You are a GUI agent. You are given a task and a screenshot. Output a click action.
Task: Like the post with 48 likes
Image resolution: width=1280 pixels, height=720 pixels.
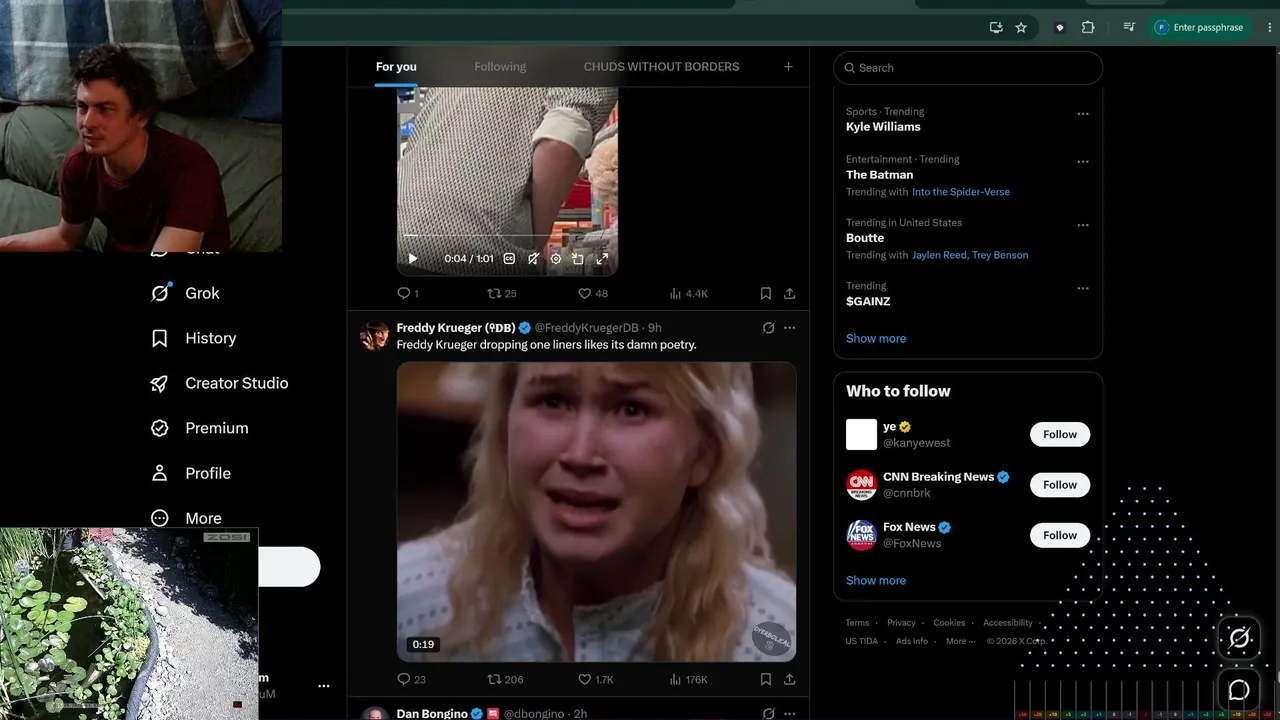pyautogui.click(x=593, y=293)
